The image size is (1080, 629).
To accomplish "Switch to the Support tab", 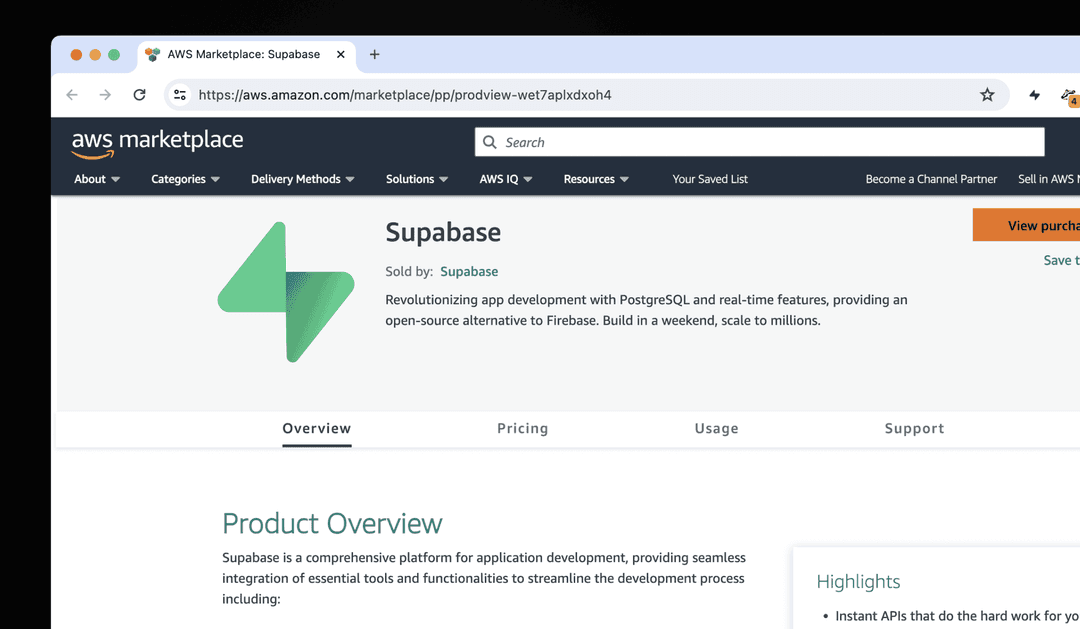I will tap(914, 429).
